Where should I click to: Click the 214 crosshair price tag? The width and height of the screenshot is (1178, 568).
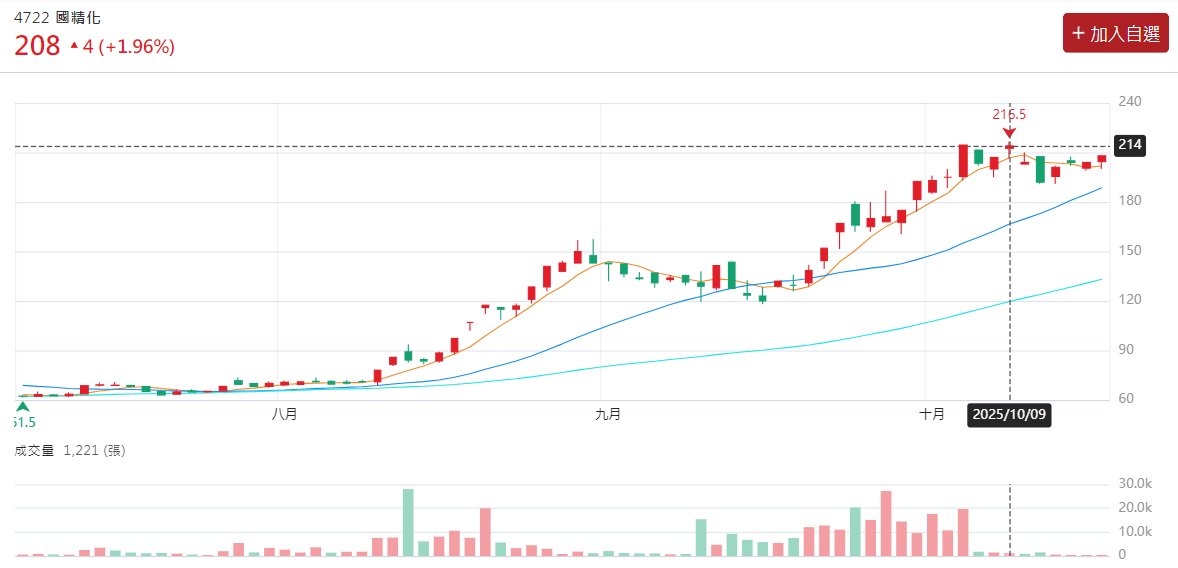pyautogui.click(x=1129, y=145)
